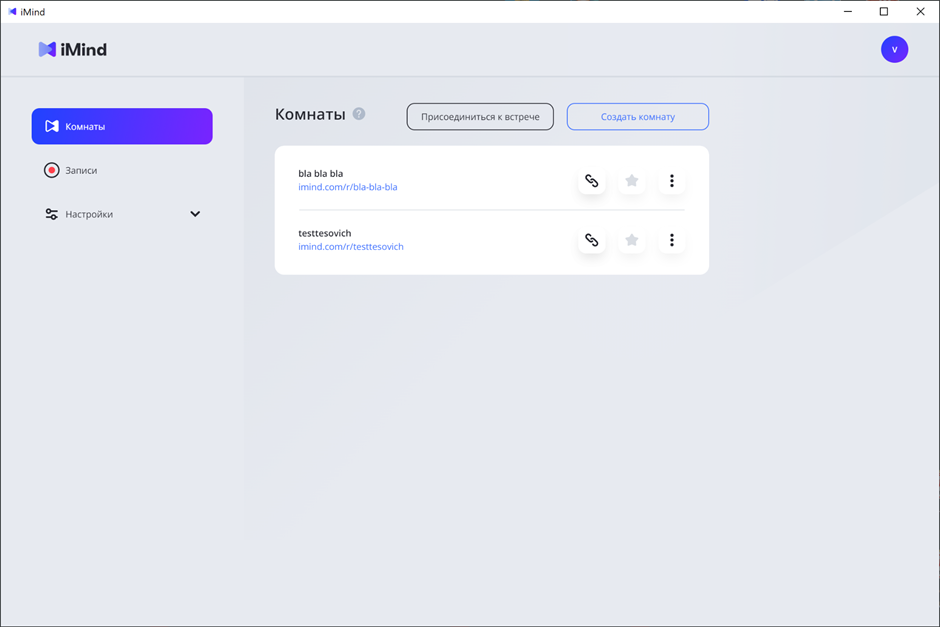Viewport: 940px width, 627px height.
Task: Copy link for testtesovich room
Action: pyautogui.click(x=591, y=240)
